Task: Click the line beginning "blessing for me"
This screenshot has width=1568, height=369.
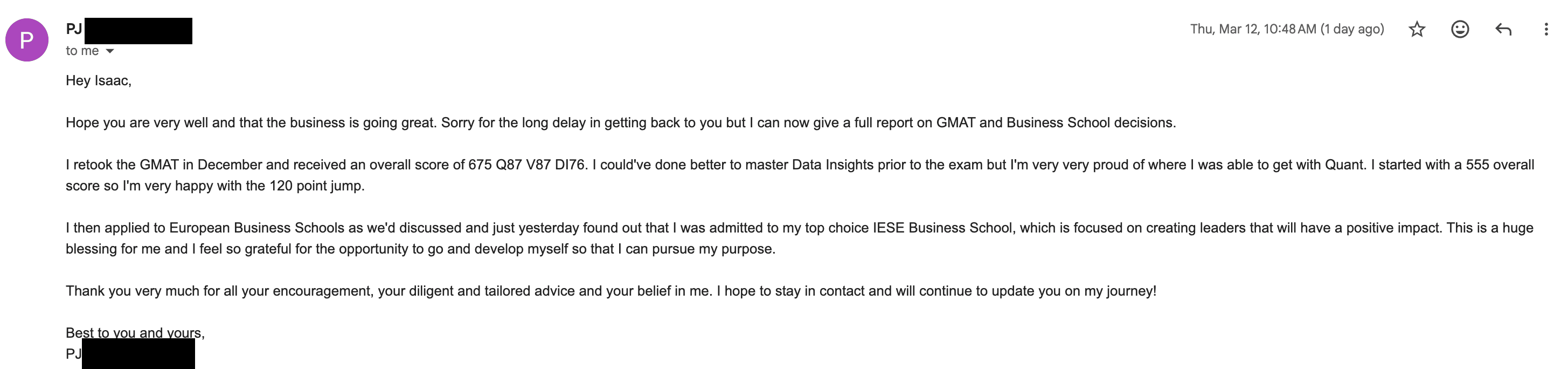Action: pyautogui.click(x=420, y=249)
